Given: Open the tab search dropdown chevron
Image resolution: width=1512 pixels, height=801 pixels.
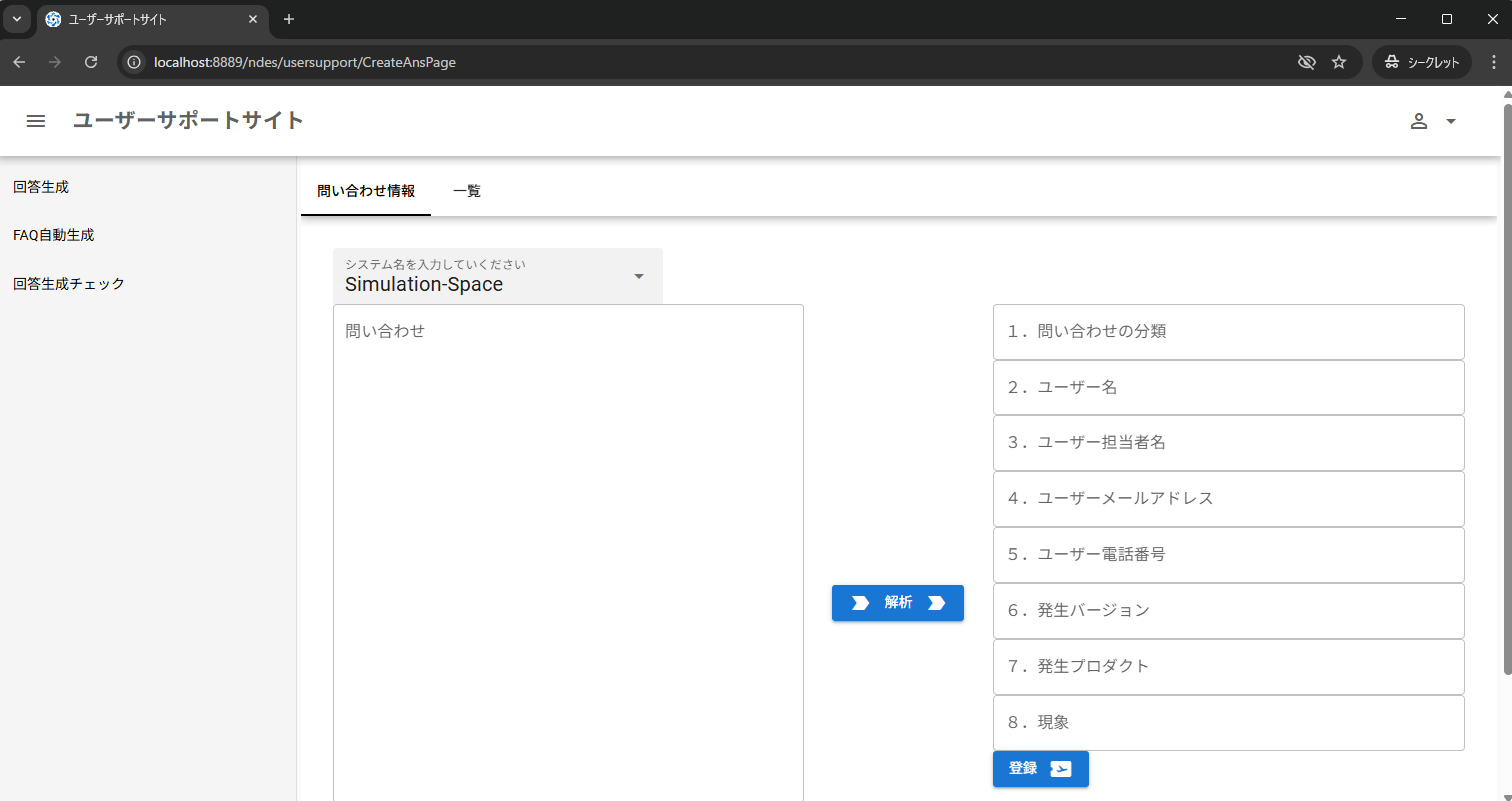Looking at the screenshot, I should (x=17, y=19).
